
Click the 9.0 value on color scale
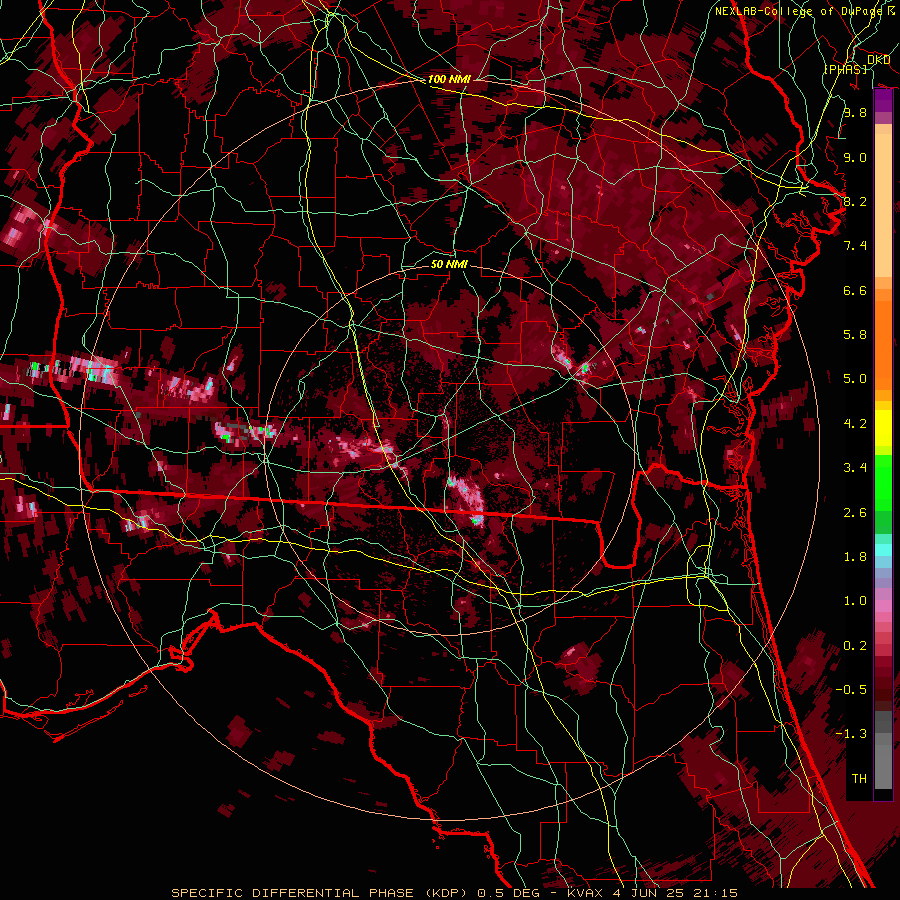(855, 157)
